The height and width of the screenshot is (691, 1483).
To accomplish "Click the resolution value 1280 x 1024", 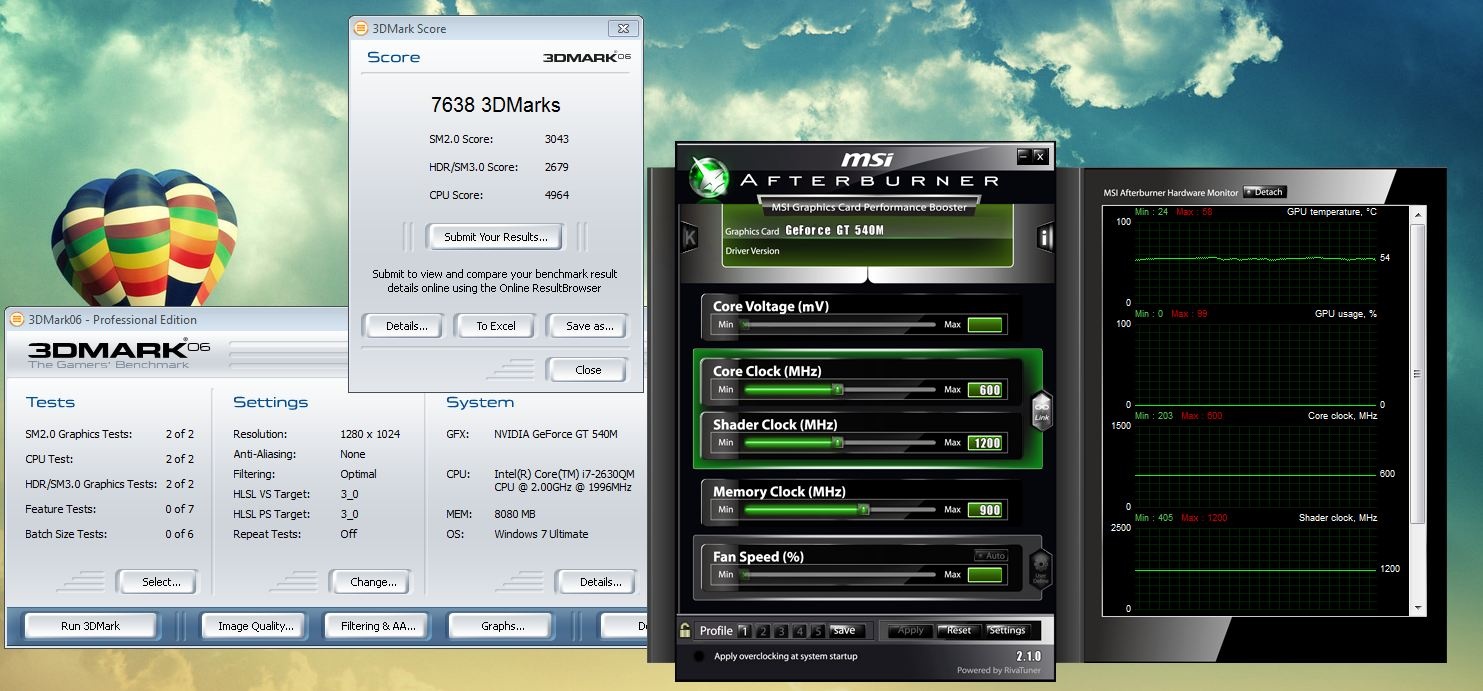I will click(x=370, y=434).
